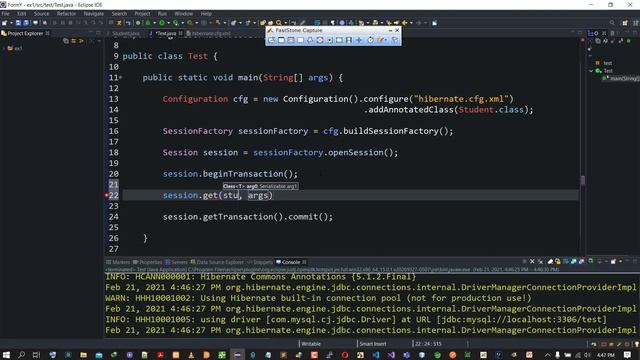Click the New file wizard icon
This screenshot has width=640, height=360.
pyautogui.click(x=4, y=23)
